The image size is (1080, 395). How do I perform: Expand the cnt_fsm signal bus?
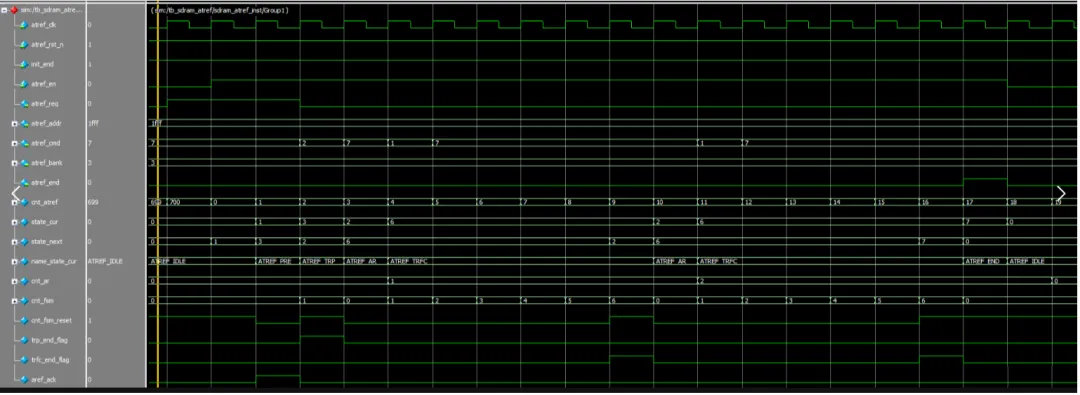[14, 301]
